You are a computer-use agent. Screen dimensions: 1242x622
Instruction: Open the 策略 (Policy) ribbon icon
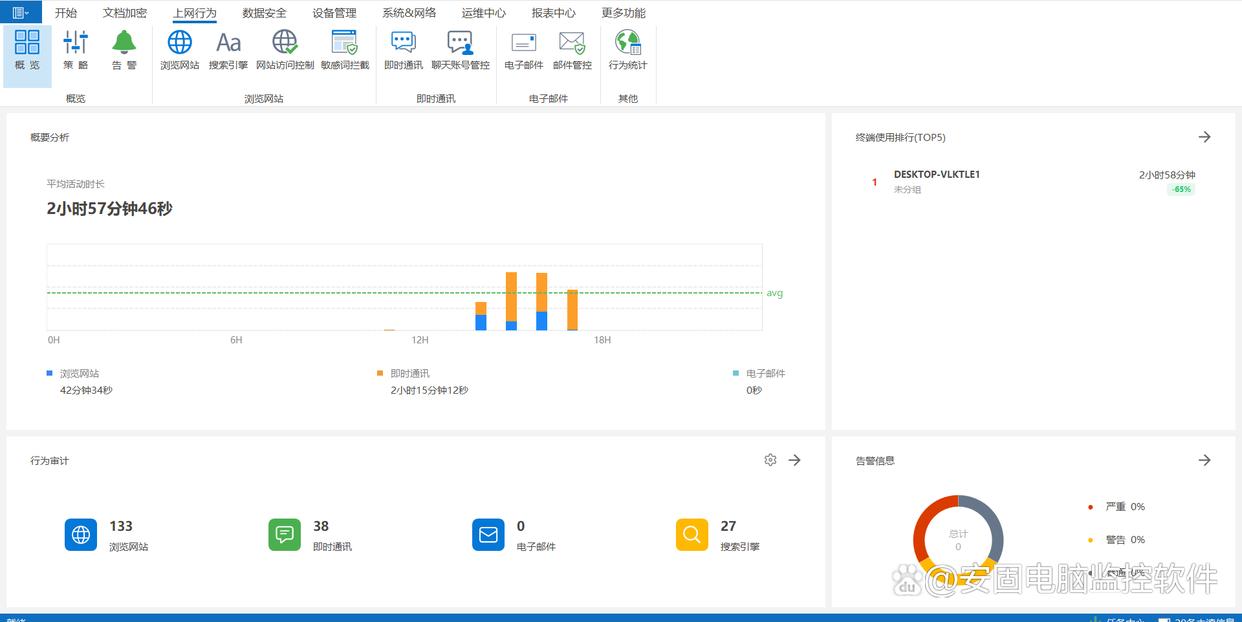pos(76,49)
